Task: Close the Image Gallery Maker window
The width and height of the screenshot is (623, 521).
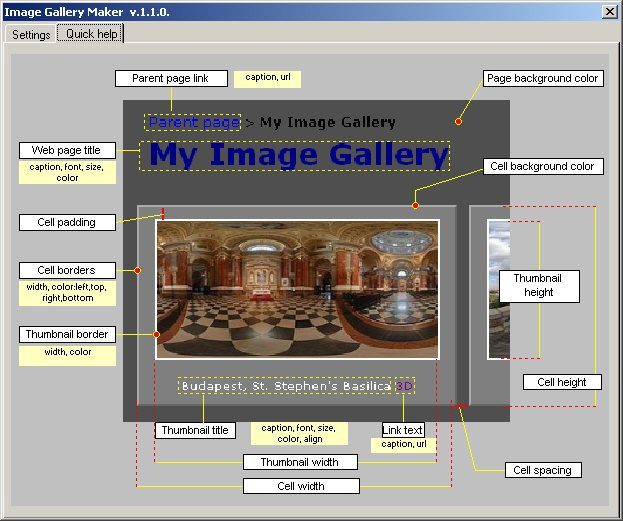Action: pos(609,12)
